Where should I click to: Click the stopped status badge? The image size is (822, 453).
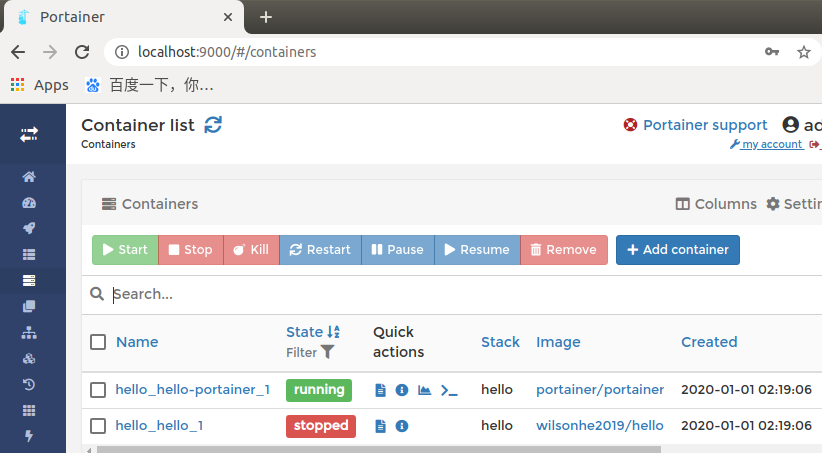pos(321,426)
